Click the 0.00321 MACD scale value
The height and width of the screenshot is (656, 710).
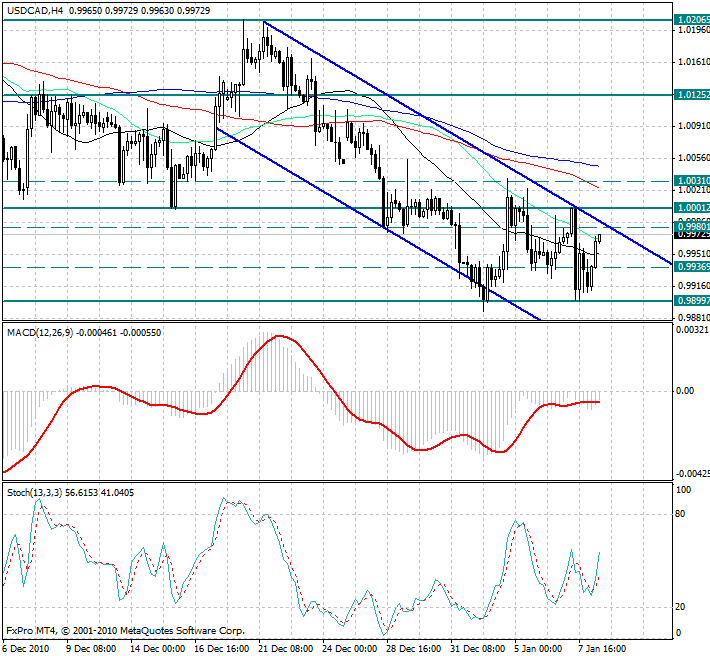(692, 330)
